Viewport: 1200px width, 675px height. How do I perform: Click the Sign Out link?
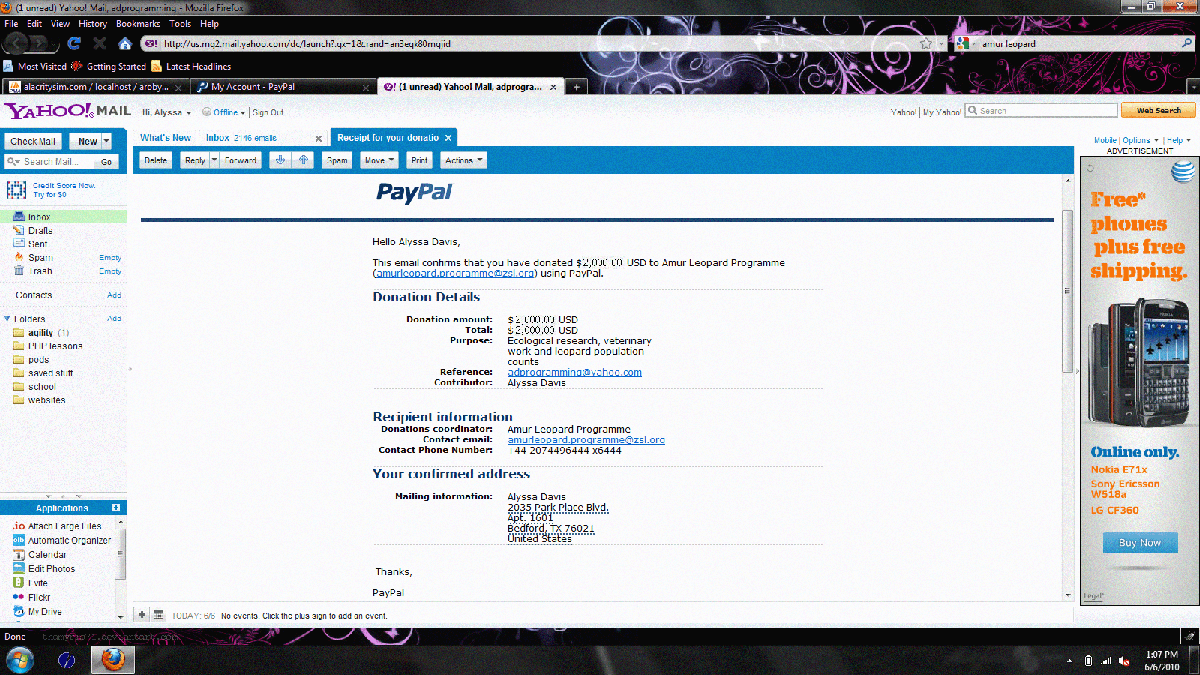tap(267, 112)
